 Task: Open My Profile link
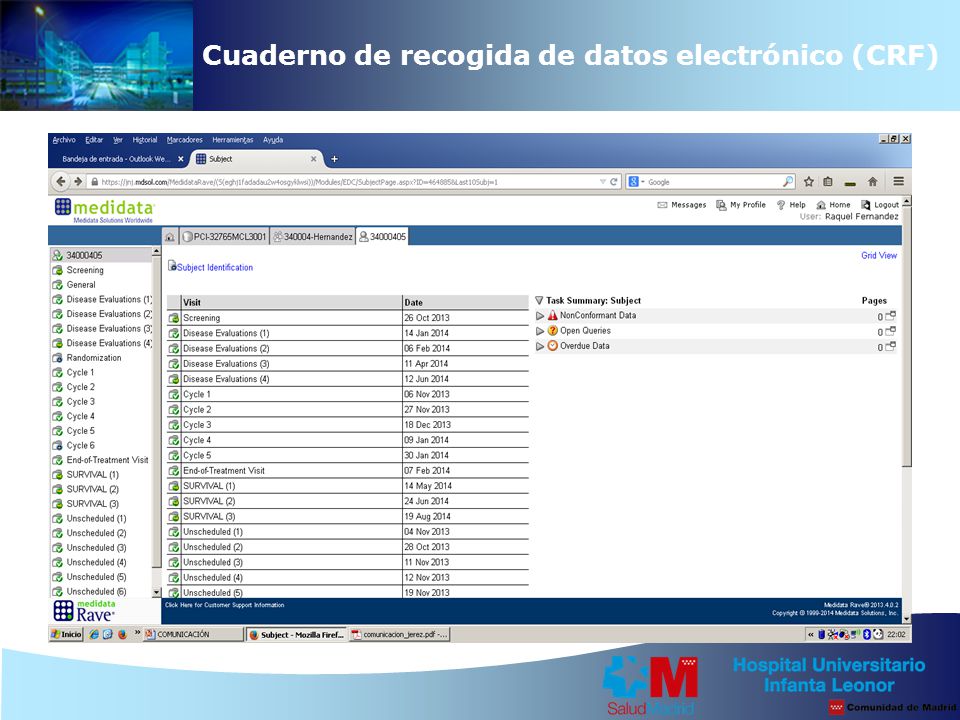[741, 205]
